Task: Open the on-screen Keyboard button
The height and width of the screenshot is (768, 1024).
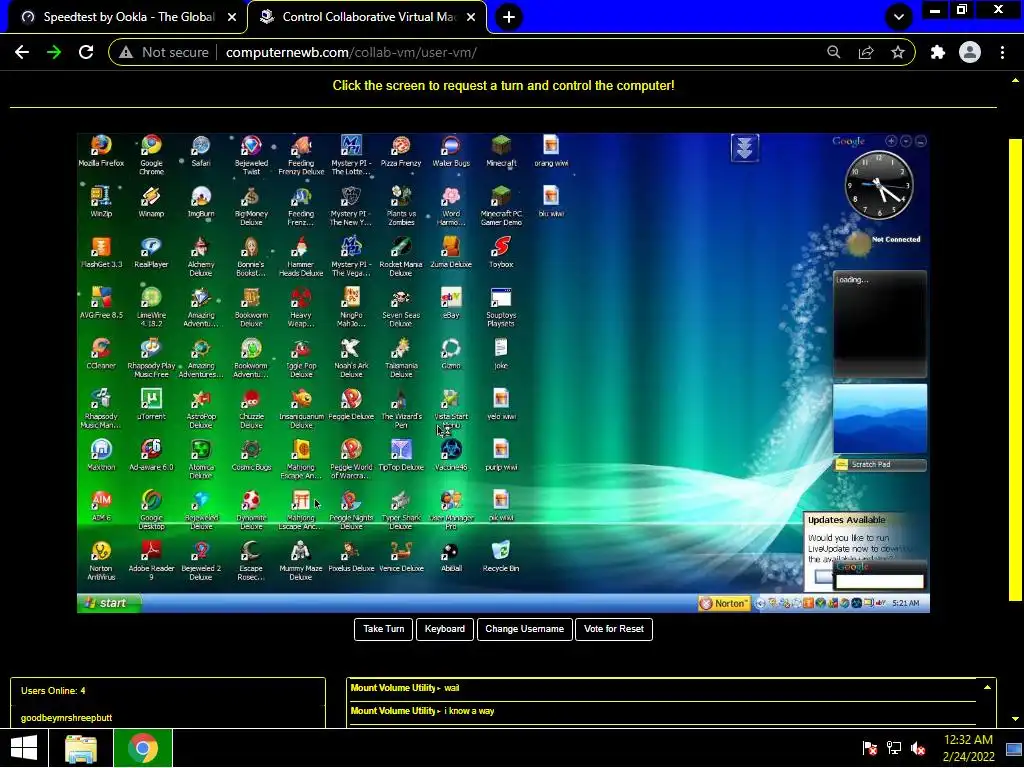Action: pos(445,629)
